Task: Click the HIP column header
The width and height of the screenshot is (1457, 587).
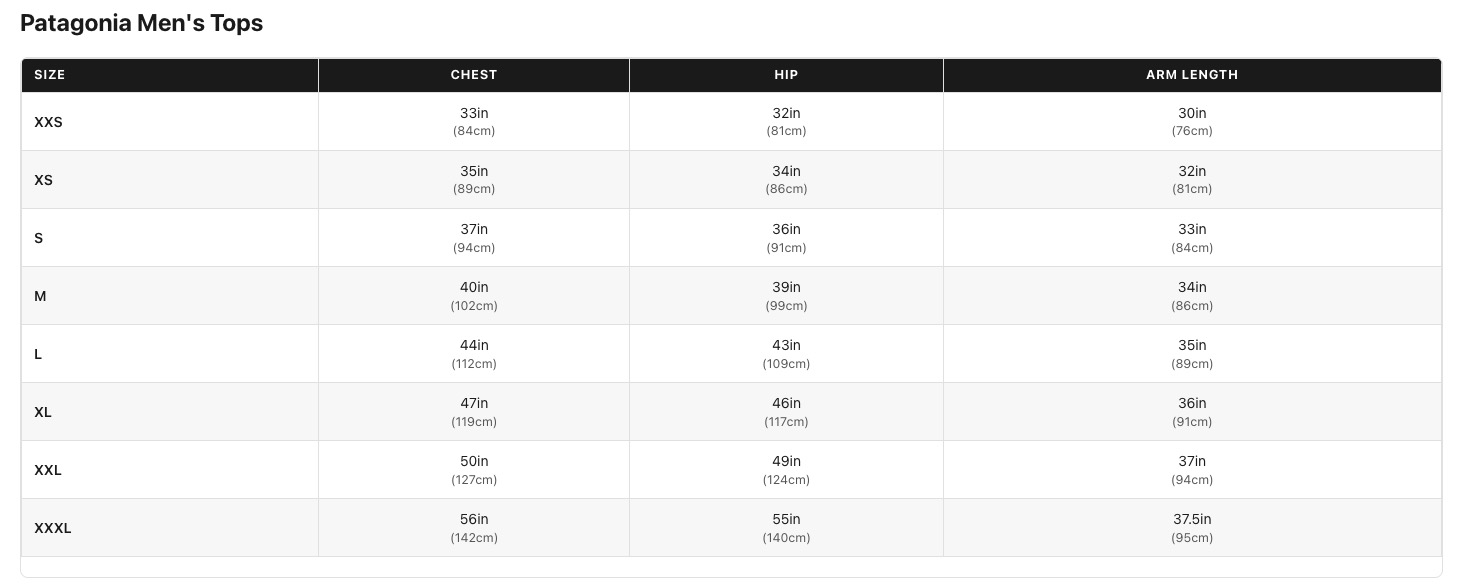Action: 786,75
